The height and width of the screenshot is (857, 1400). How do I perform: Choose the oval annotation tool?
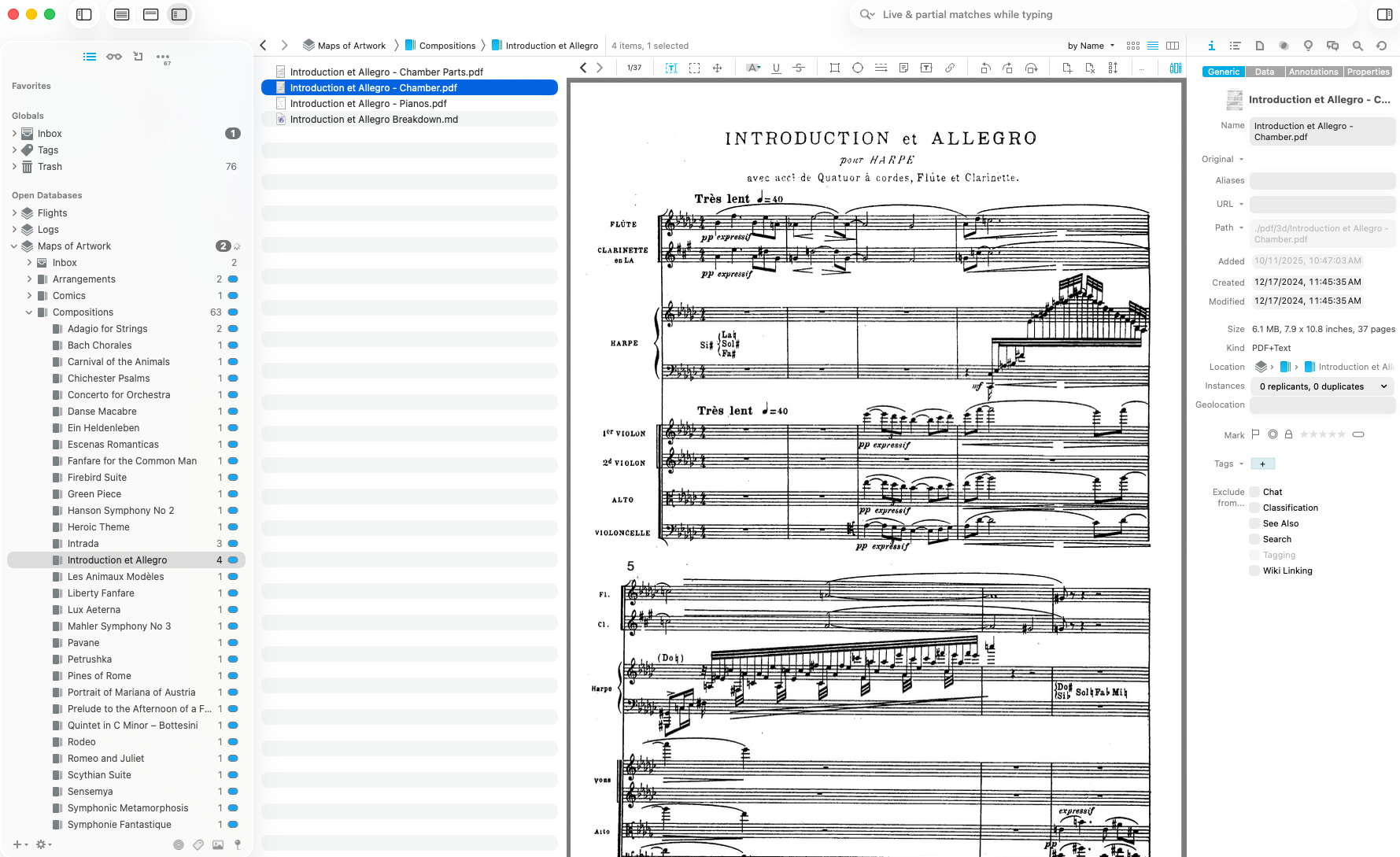pyautogui.click(x=858, y=68)
